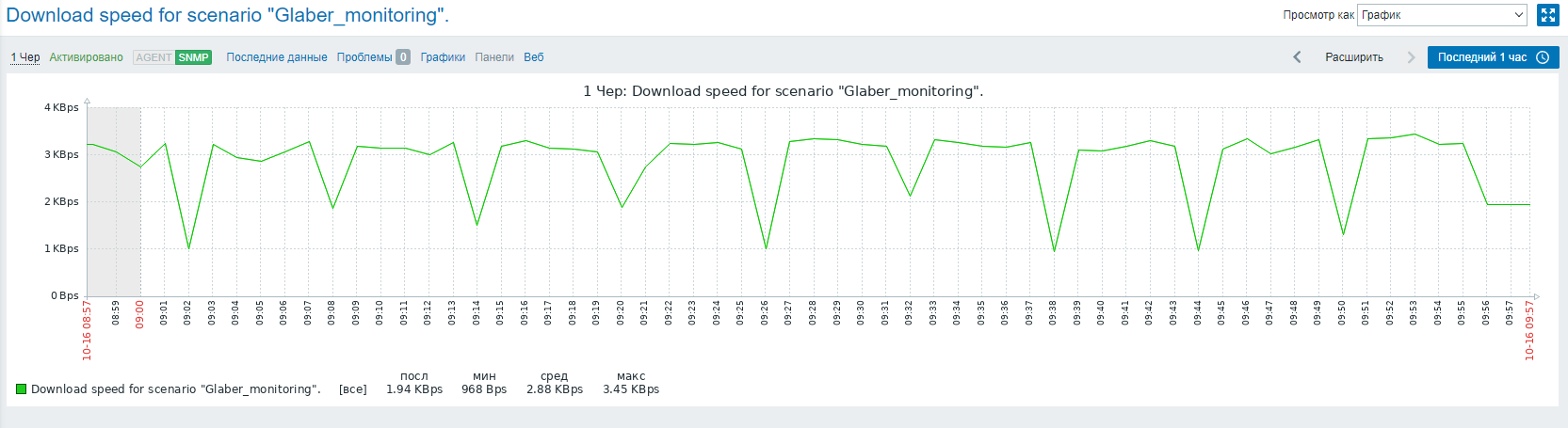
Task: Click the AGENT availability badge
Action: coord(154,57)
